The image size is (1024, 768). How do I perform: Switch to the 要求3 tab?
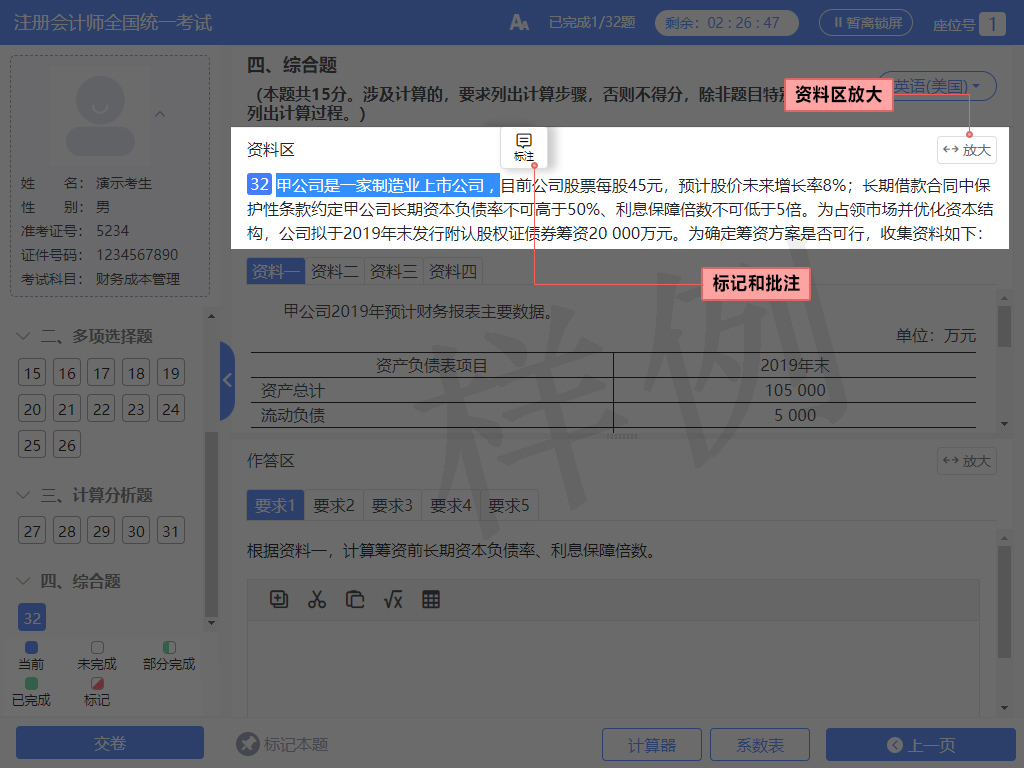(392, 506)
